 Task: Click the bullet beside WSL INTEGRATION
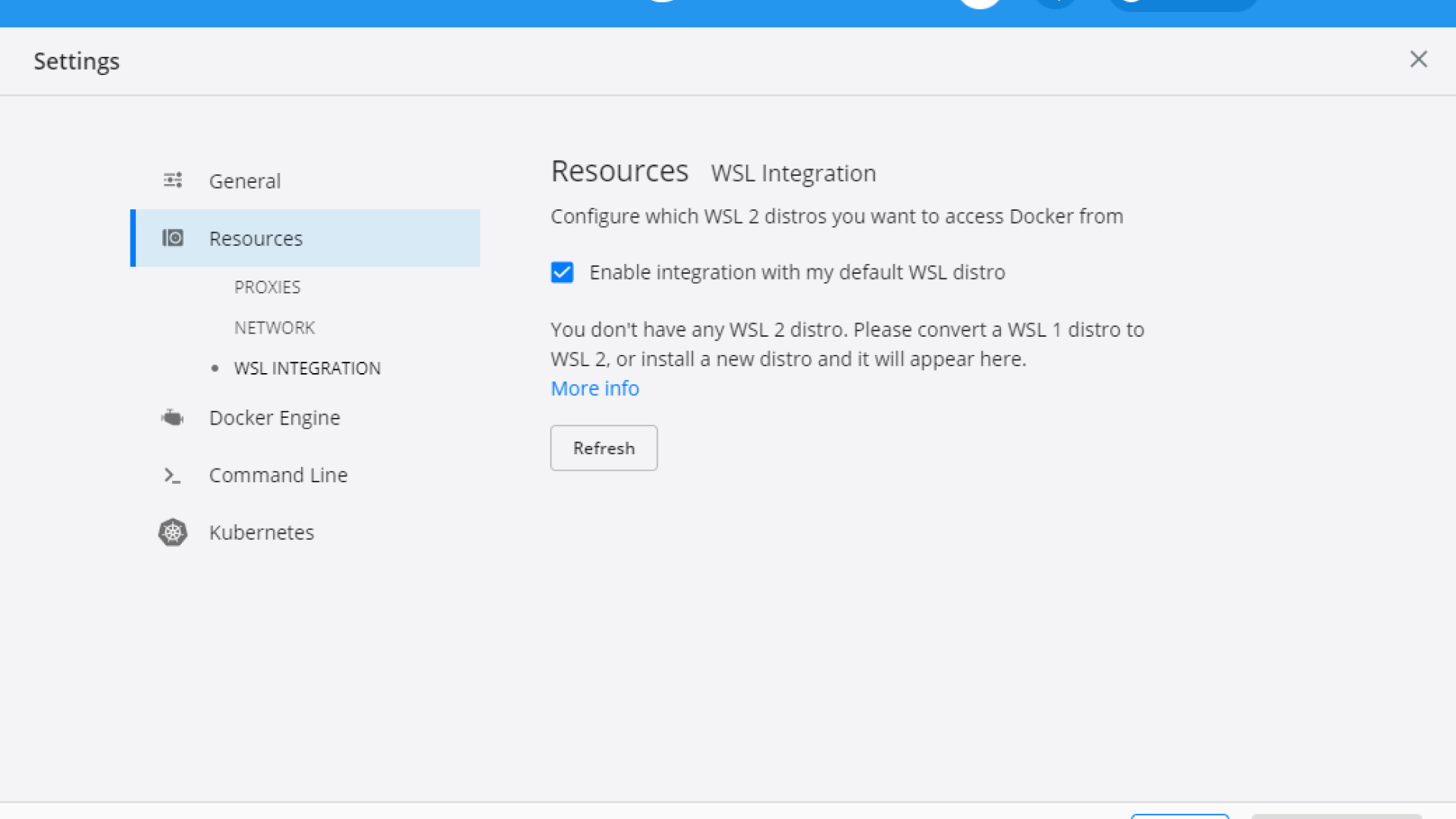coord(215,369)
